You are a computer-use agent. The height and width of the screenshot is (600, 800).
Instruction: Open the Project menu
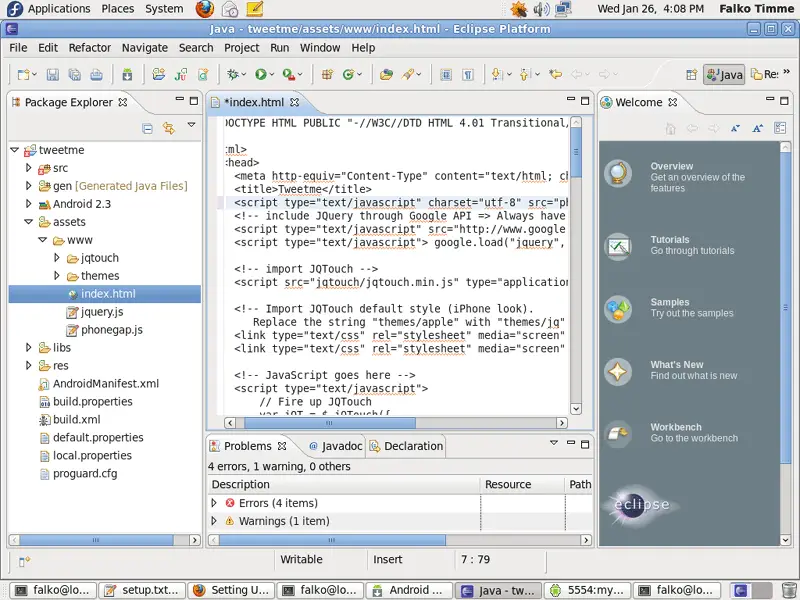tap(242, 47)
